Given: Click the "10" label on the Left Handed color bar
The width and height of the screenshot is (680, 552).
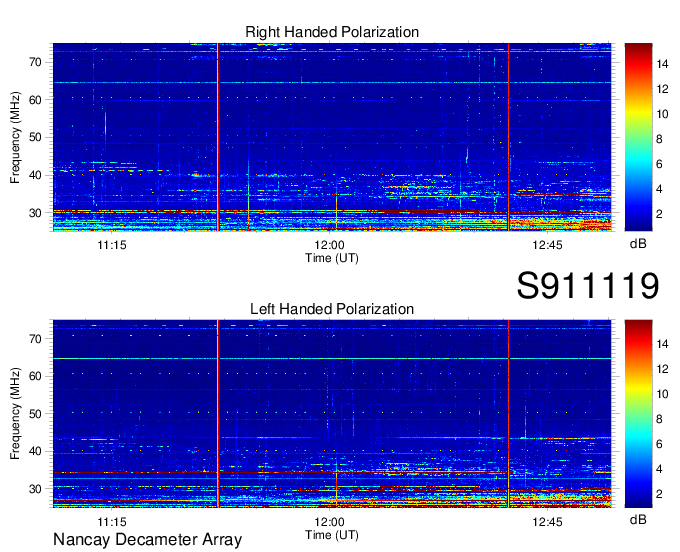Looking at the screenshot, I should 662,394.
